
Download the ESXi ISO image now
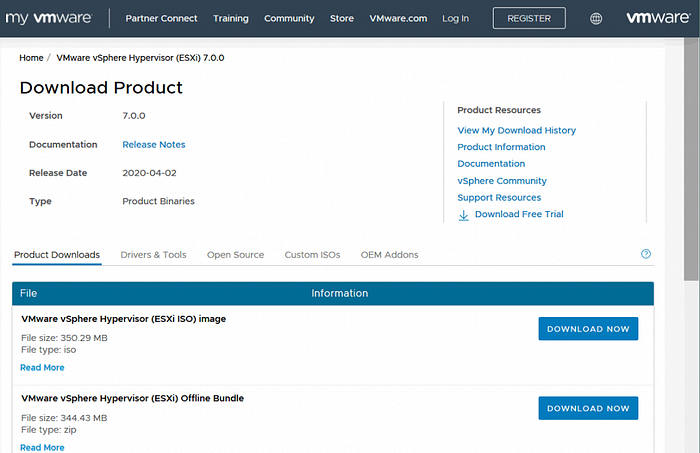(x=588, y=329)
